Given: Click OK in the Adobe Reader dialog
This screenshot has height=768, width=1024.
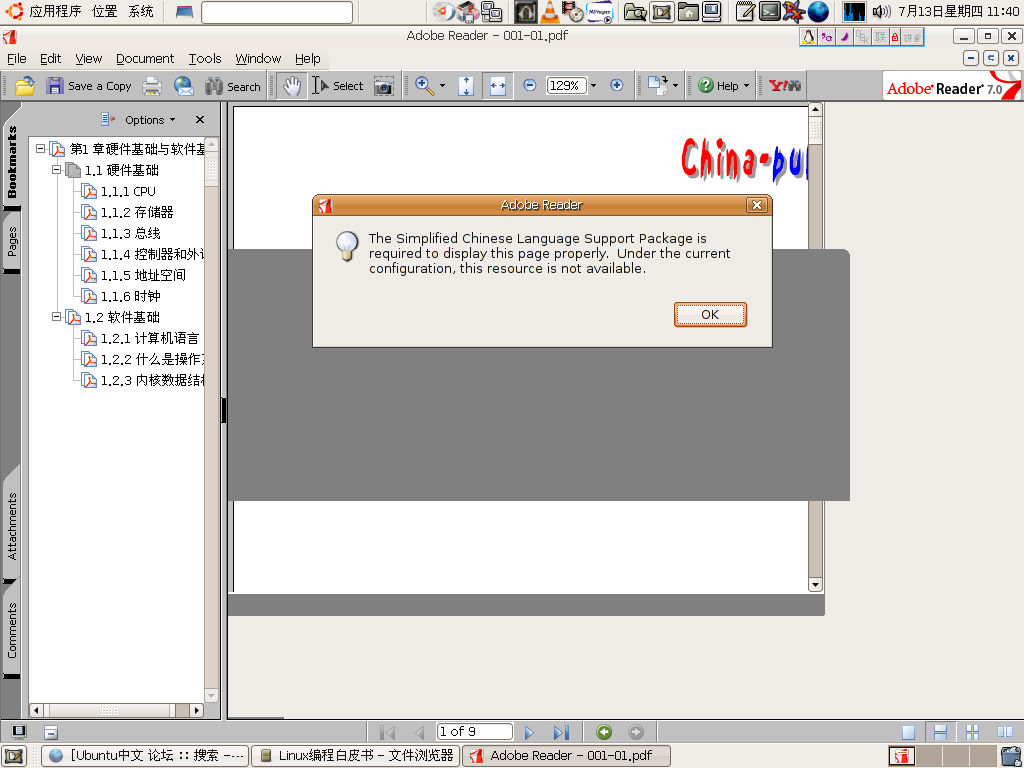Looking at the screenshot, I should [710, 315].
